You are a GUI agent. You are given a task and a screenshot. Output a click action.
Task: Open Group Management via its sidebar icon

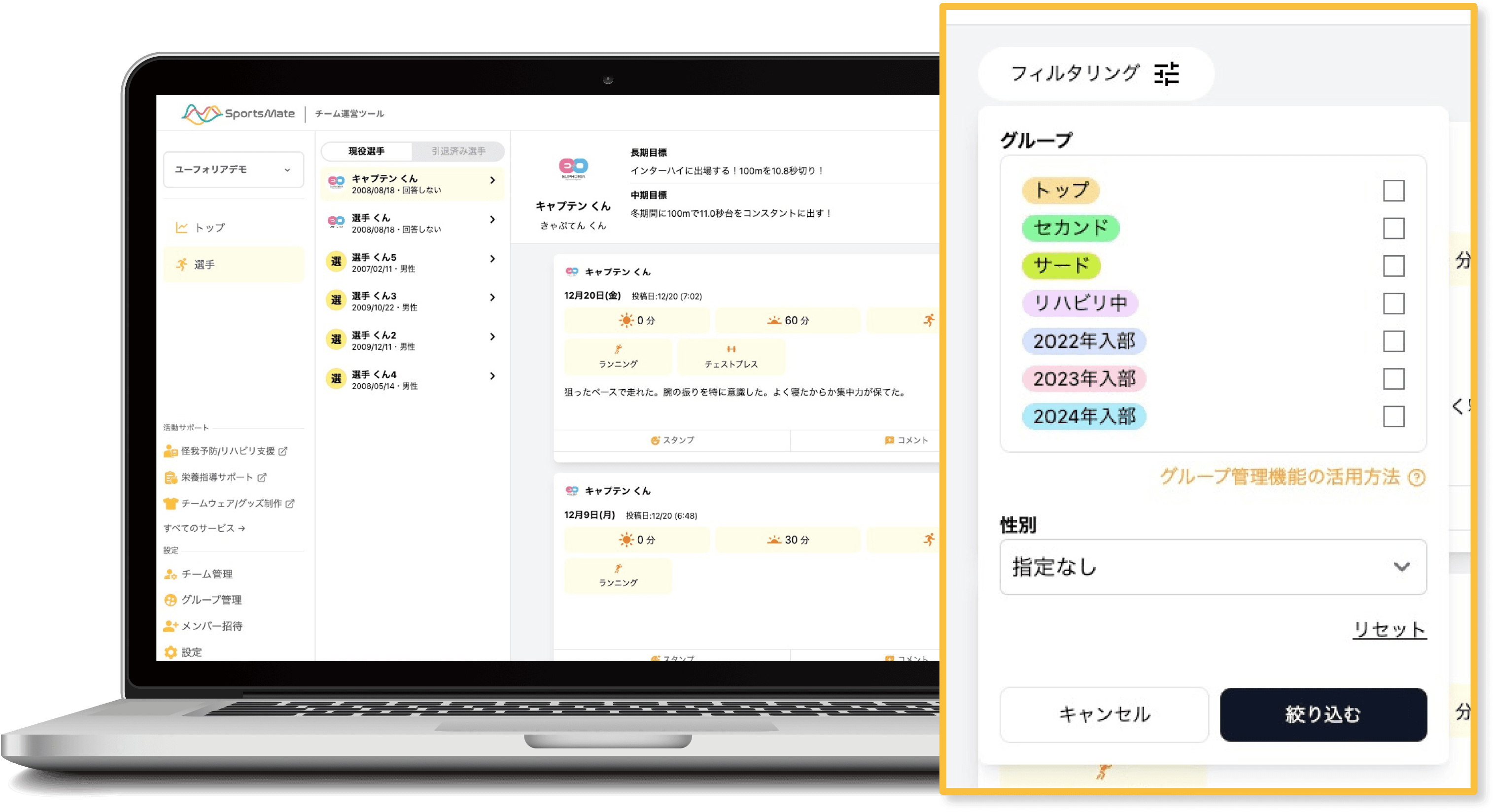pyautogui.click(x=170, y=600)
